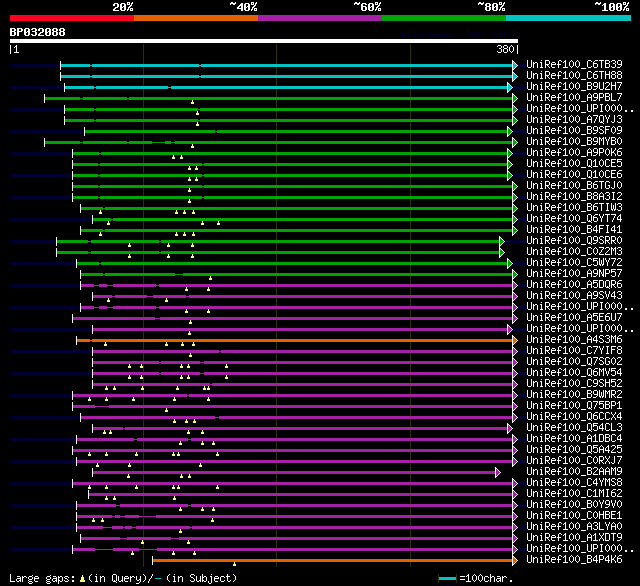This screenshot has height=586, width=640.
Task: Select the UniRef100_C1MI62 label
Action: pos(574,494)
